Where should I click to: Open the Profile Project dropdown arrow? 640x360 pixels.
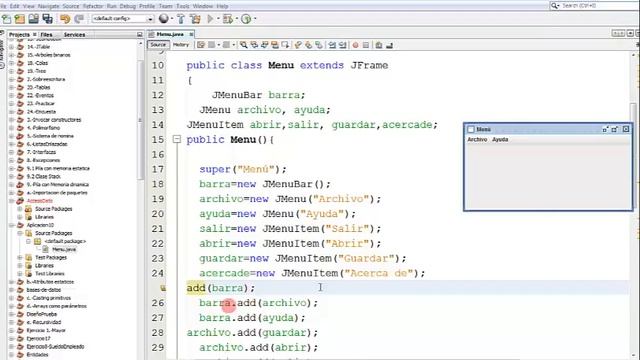coord(255,19)
